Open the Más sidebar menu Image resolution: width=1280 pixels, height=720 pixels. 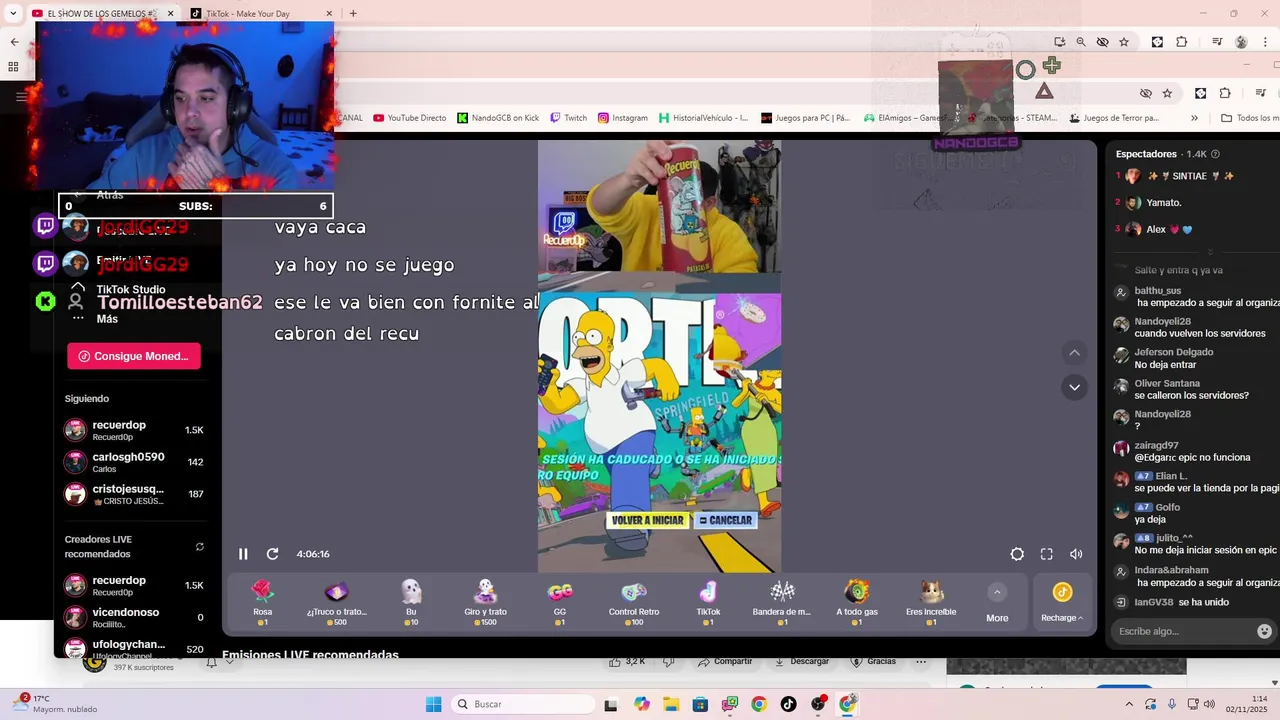tap(107, 319)
